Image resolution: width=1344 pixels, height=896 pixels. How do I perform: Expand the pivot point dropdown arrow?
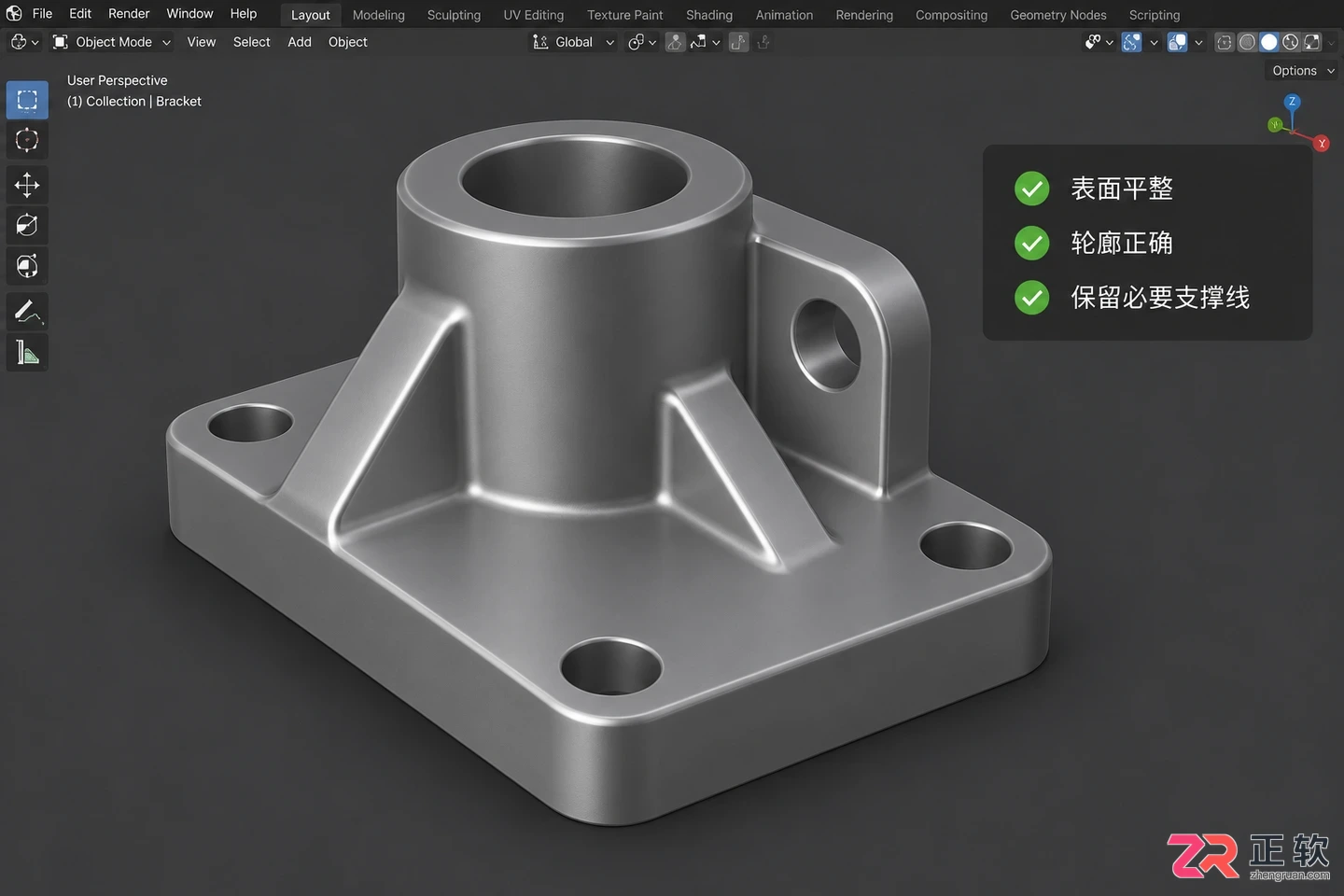[x=652, y=42]
